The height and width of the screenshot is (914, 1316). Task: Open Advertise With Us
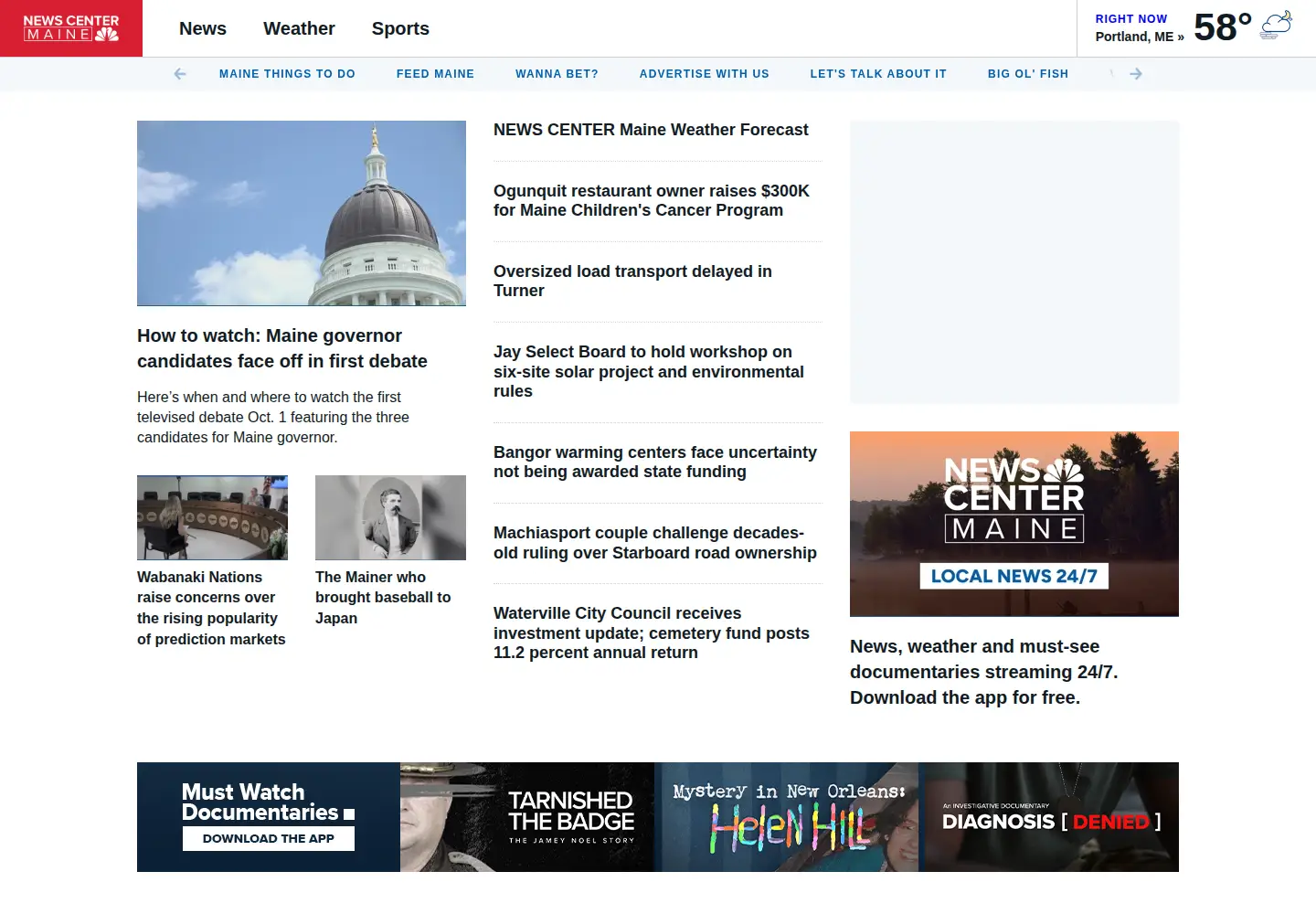tap(705, 74)
